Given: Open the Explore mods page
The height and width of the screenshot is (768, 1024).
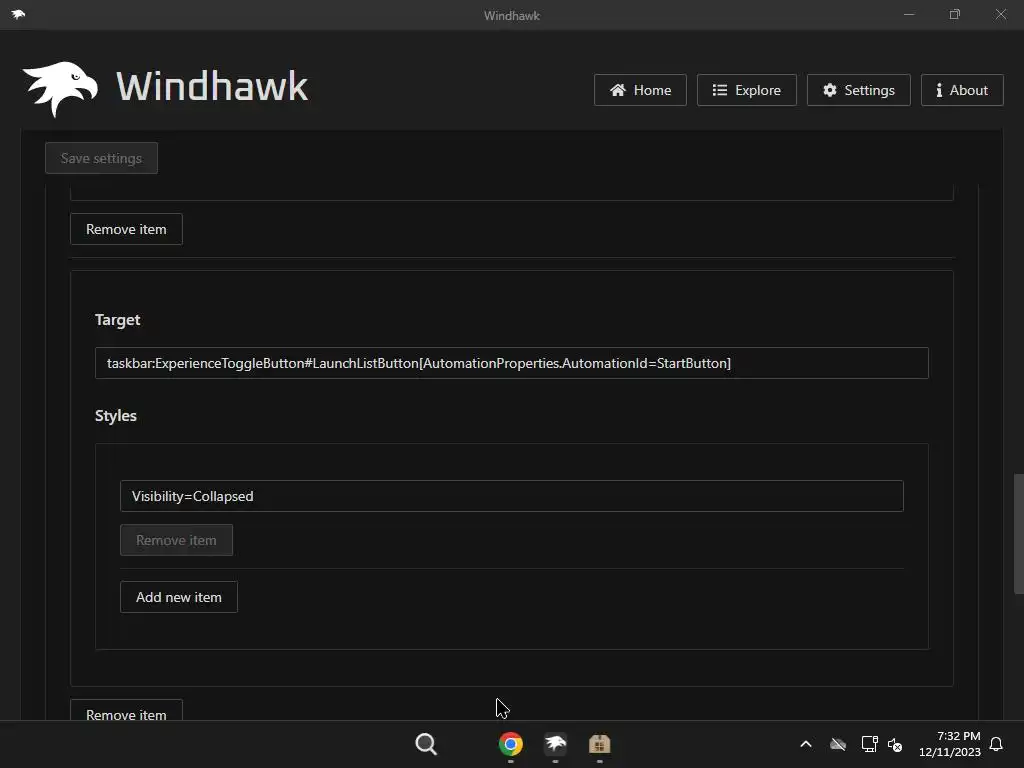Looking at the screenshot, I should click(x=746, y=90).
